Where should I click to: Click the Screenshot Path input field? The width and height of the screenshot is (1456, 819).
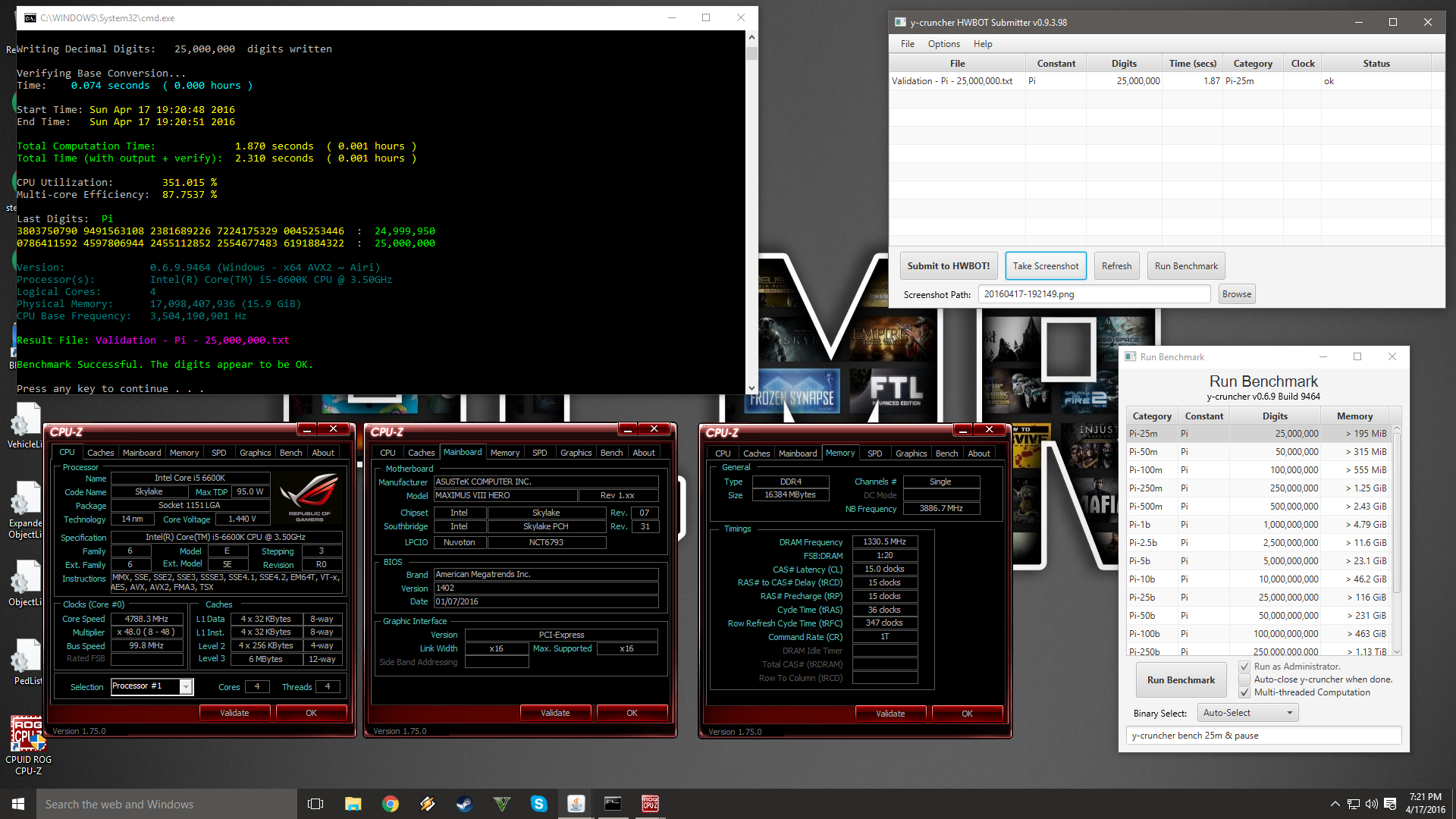pos(1094,294)
